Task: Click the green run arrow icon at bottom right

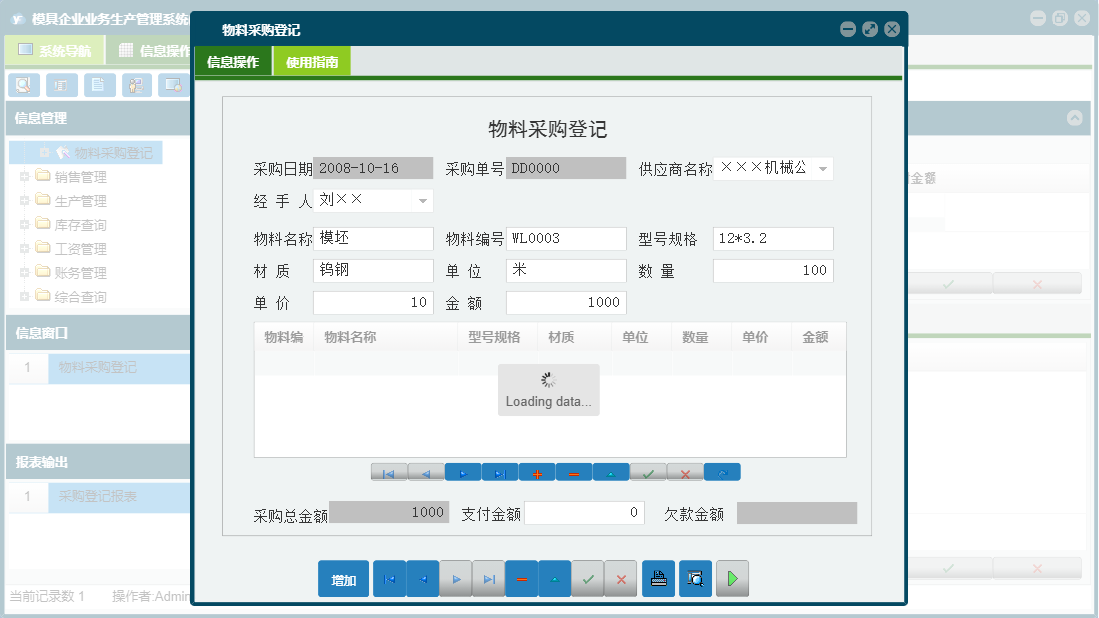Action: click(x=732, y=578)
